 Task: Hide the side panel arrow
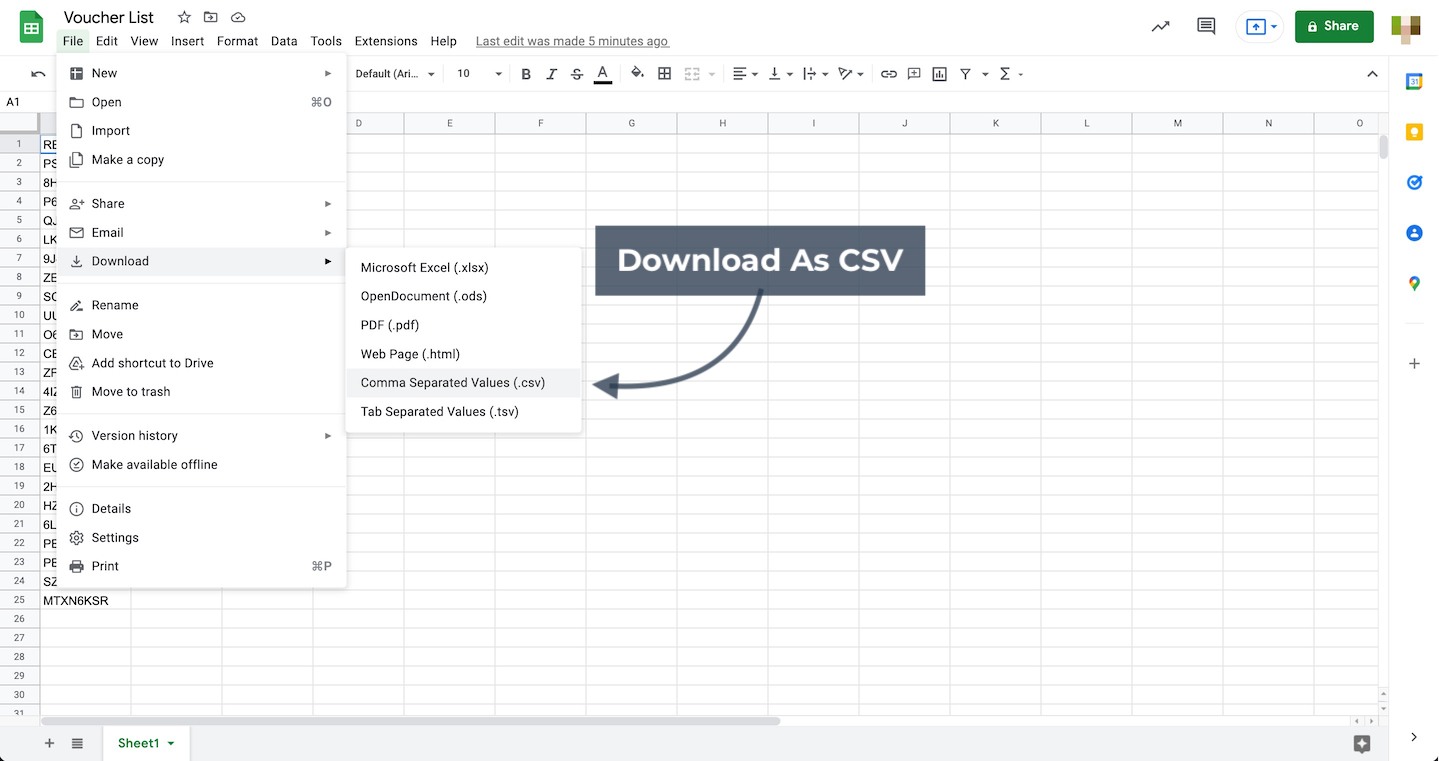coord(1414,737)
